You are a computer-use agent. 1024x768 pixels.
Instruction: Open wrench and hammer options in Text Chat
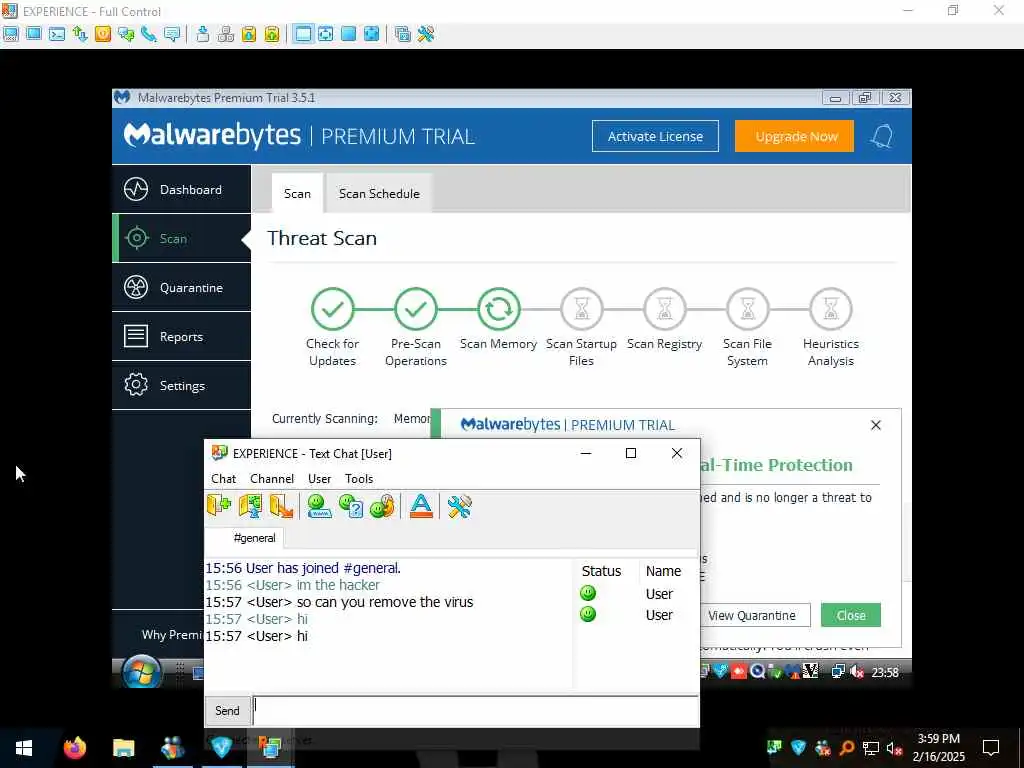click(459, 506)
